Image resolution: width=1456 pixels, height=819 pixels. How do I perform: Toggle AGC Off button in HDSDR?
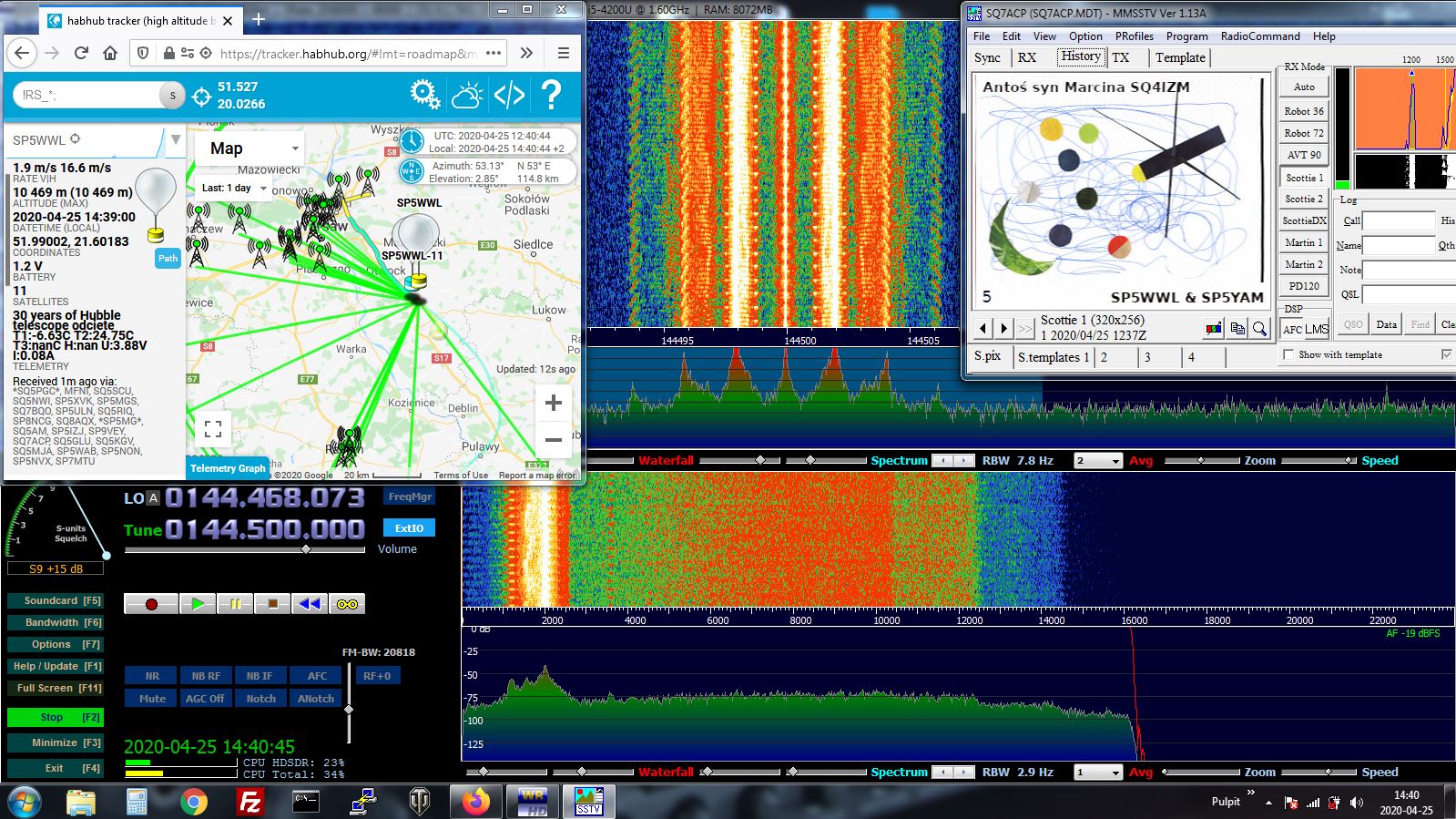[x=205, y=699]
